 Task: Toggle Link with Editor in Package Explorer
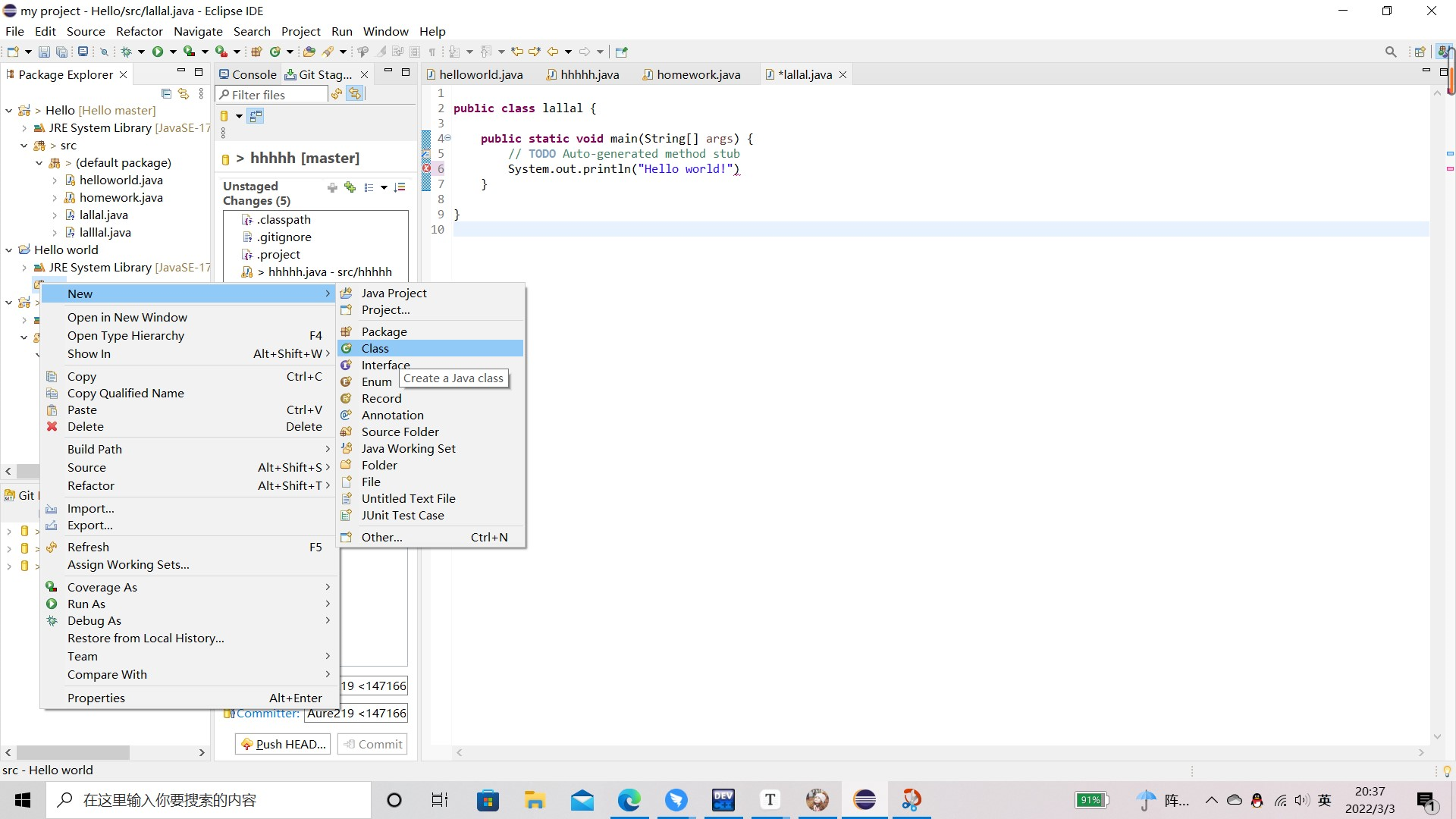point(183,94)
